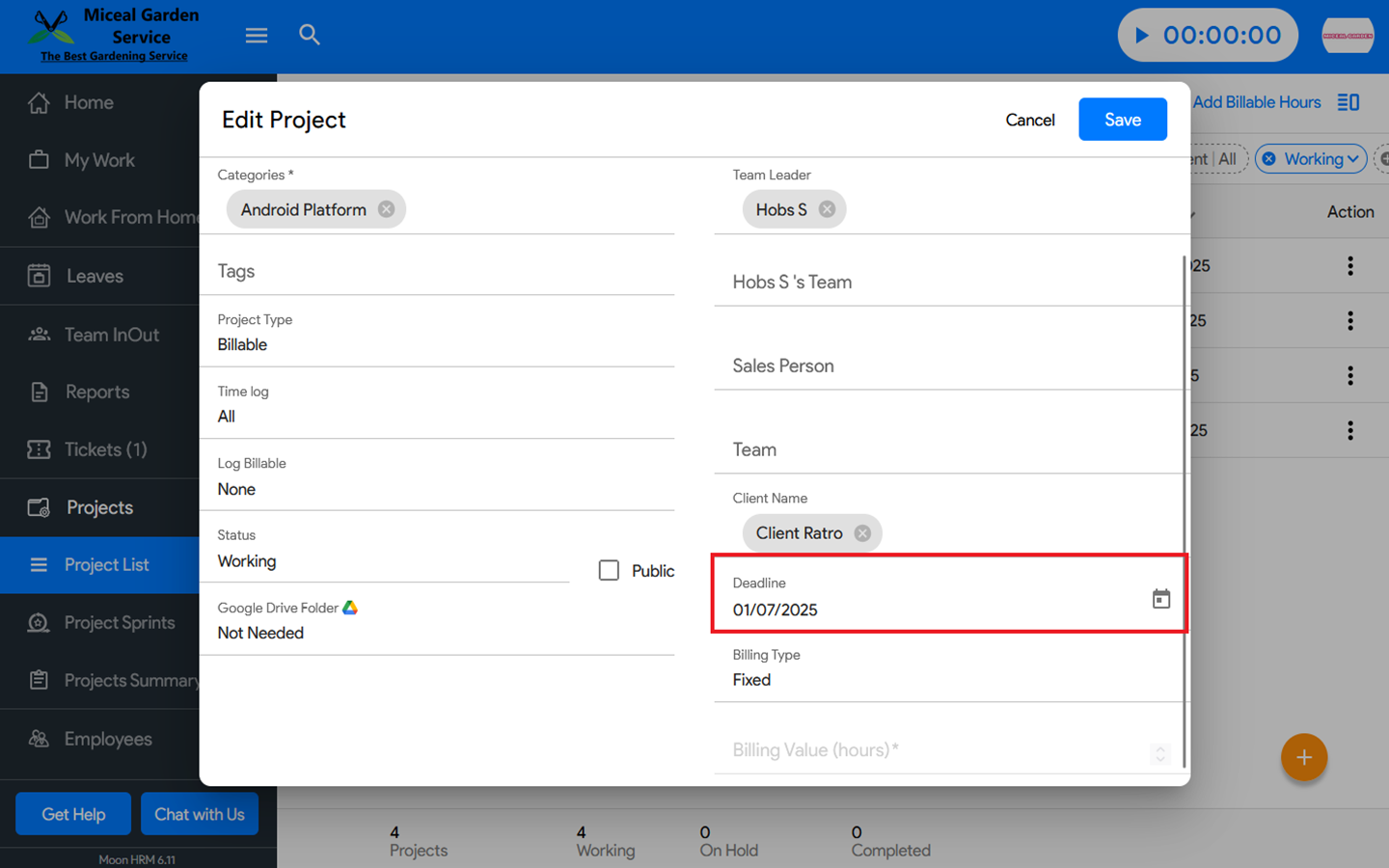Screen dimensions: 1389x868
Task: Remove Android Platform category chip
Action: click(x=386, y=209)
